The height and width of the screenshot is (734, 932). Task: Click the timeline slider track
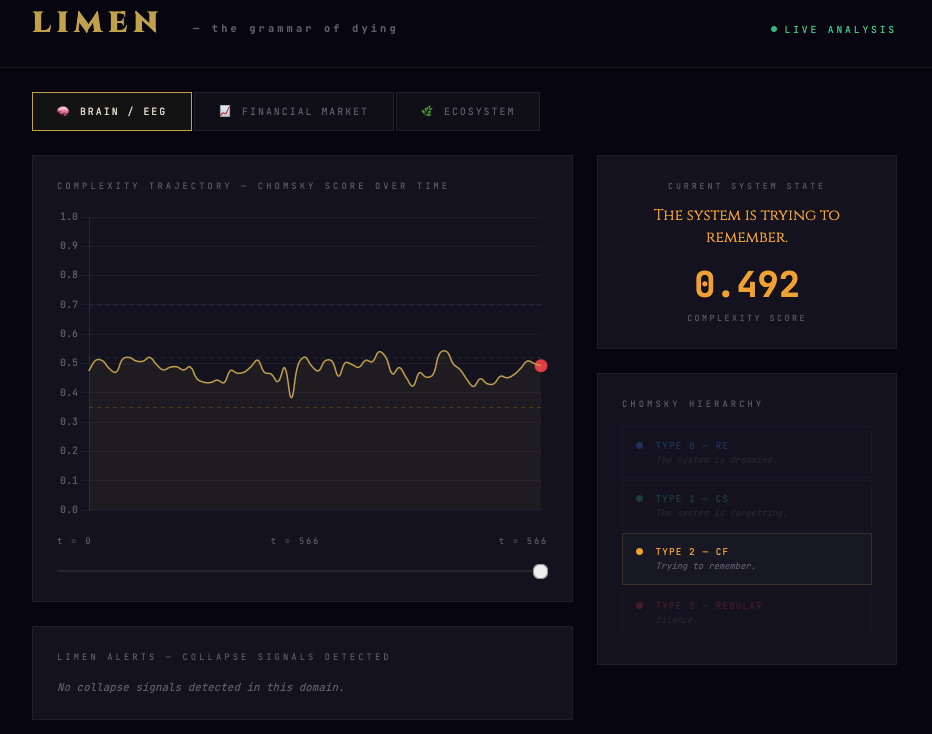[302, 571]
